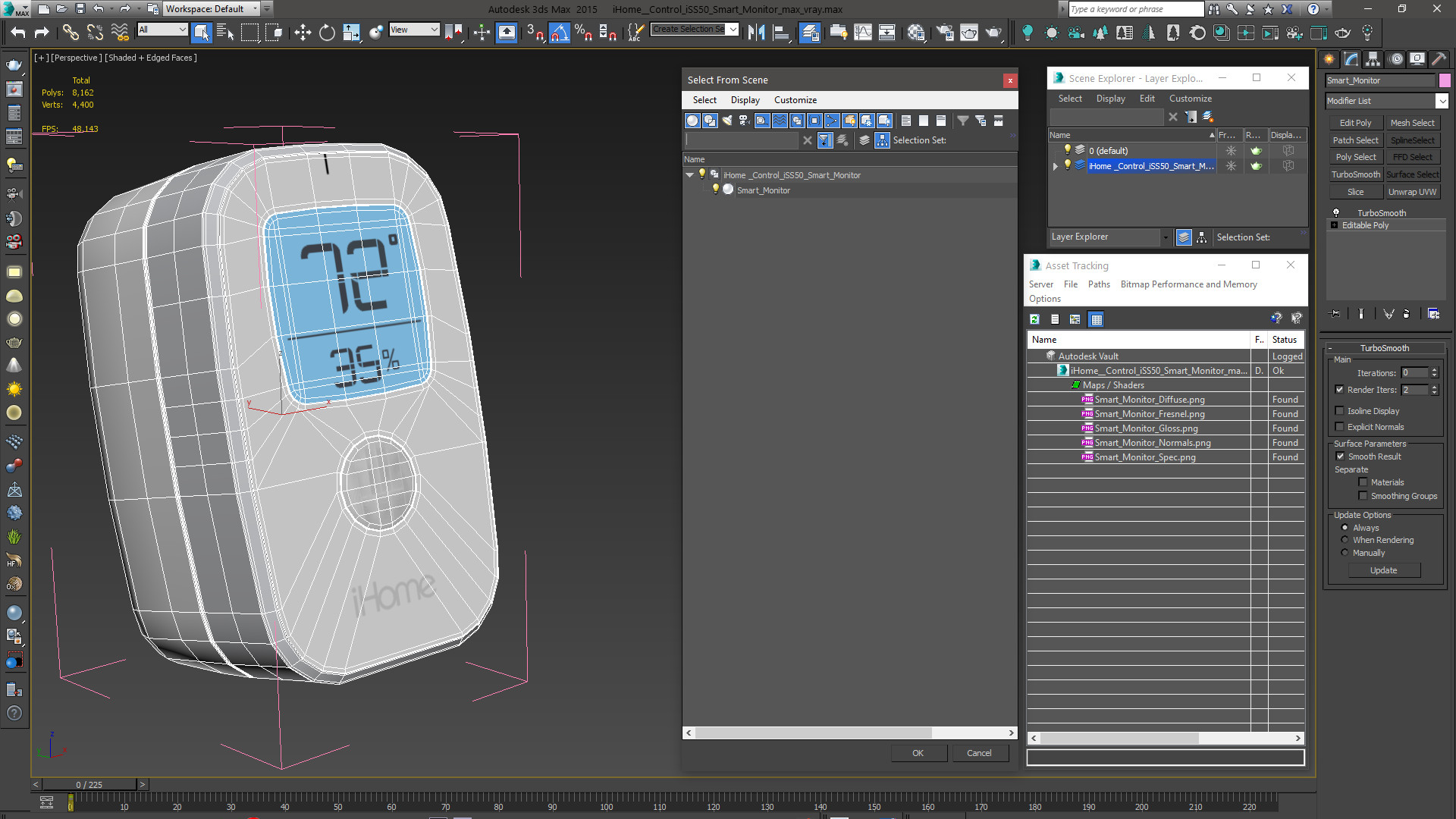Click Pin Stack icon under modifier stack
1456x819 pixels.
pos(1335,313)
